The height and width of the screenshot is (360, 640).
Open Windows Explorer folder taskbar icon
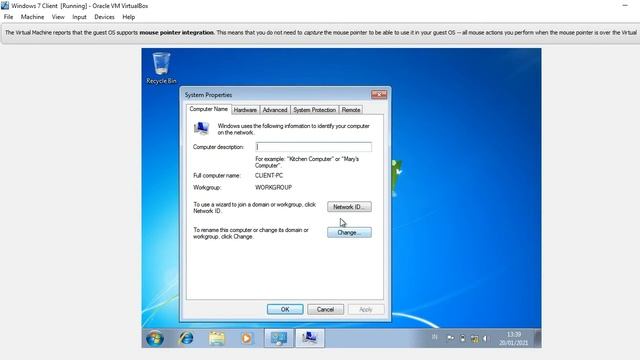click(x=217, y=338)
